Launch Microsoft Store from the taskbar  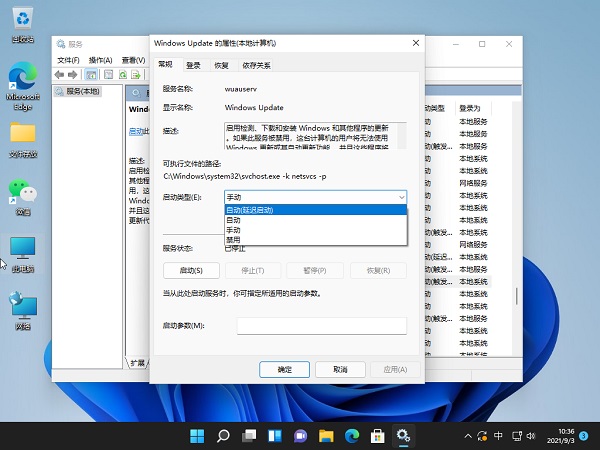pos(377,436)
